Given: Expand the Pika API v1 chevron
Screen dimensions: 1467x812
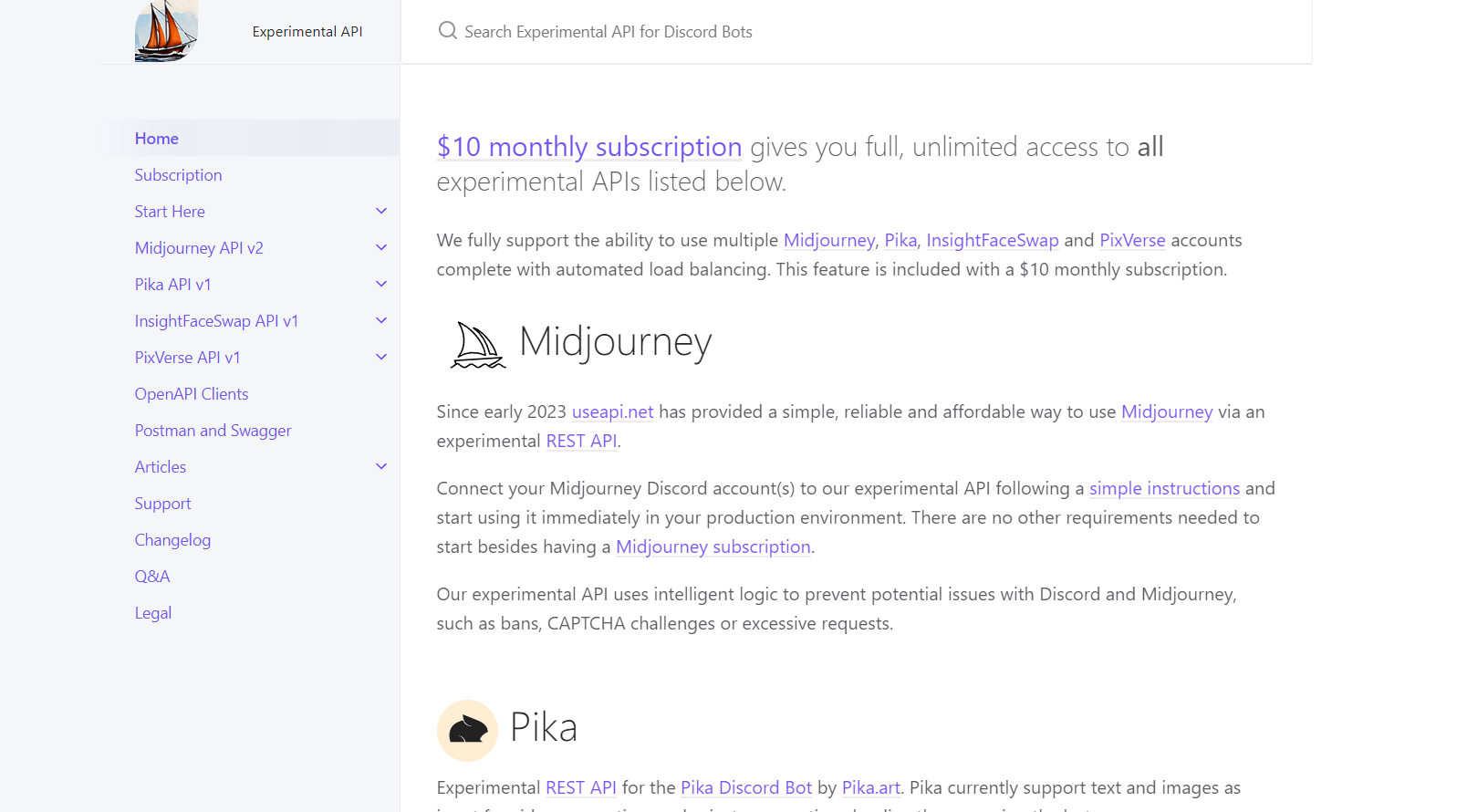Looking at the screenshot, I should [381, 284].
